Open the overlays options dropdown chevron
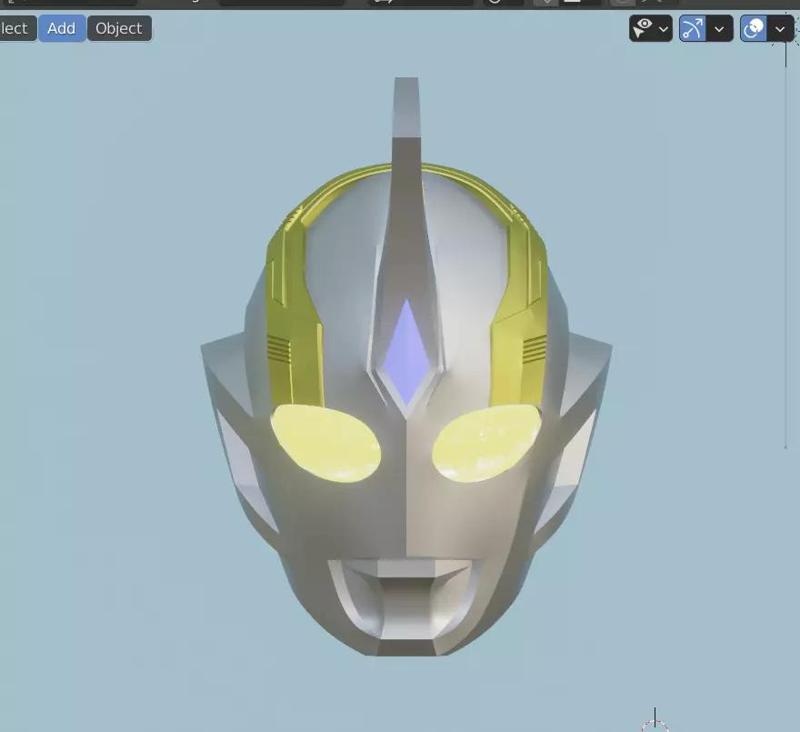 click(719, 28)
